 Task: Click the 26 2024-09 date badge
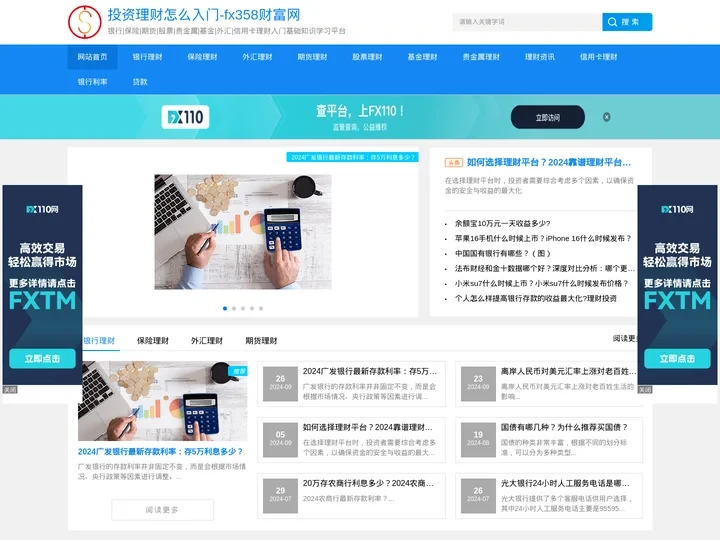click(x=281, y=382)
